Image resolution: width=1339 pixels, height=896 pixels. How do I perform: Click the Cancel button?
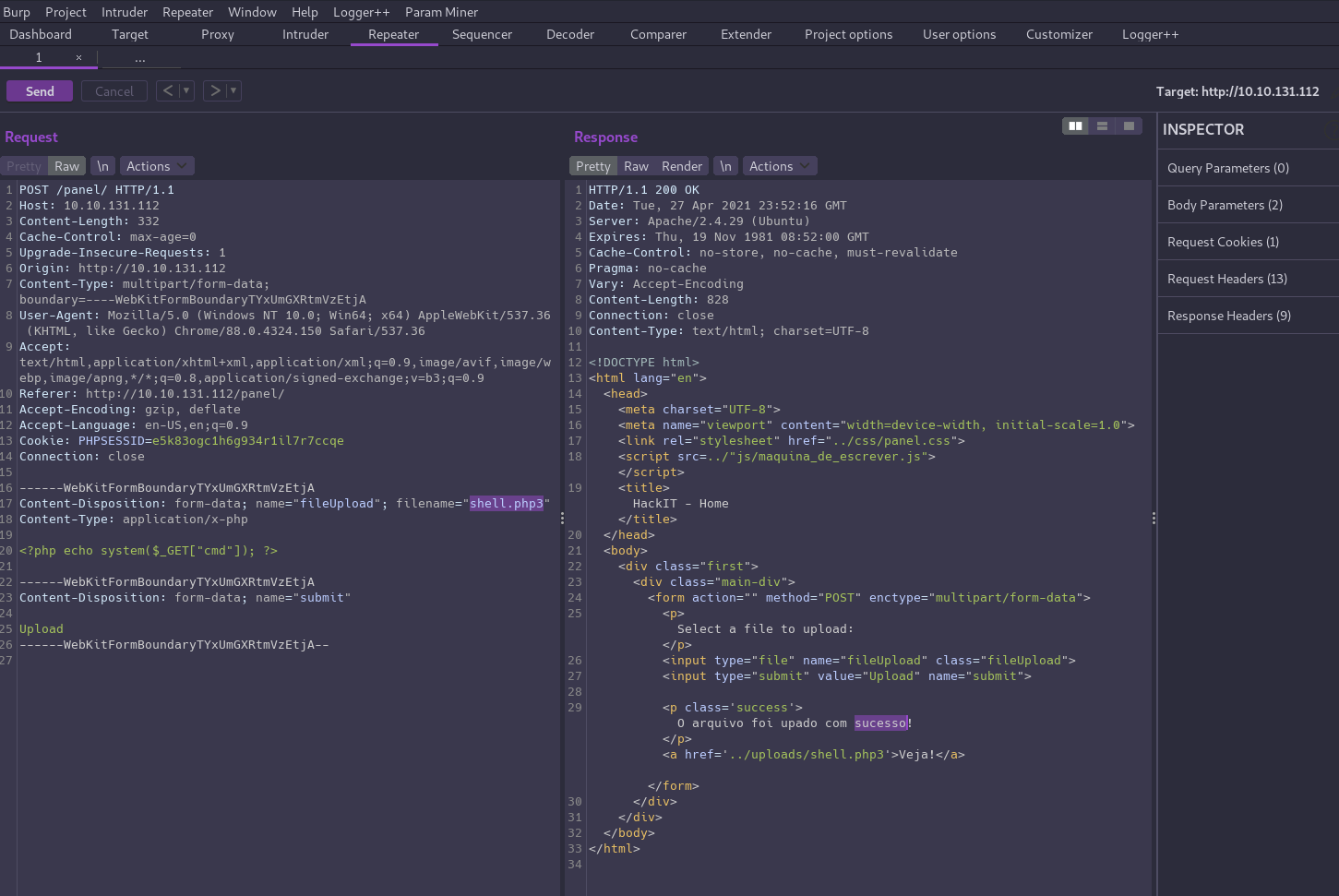click(x=114, y=91)
